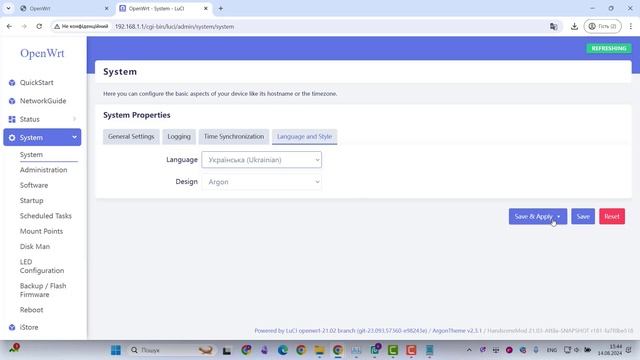This screenshot has height=360, width=640.
Task: Select the Language and Style tab
Action: coord(304,136)
